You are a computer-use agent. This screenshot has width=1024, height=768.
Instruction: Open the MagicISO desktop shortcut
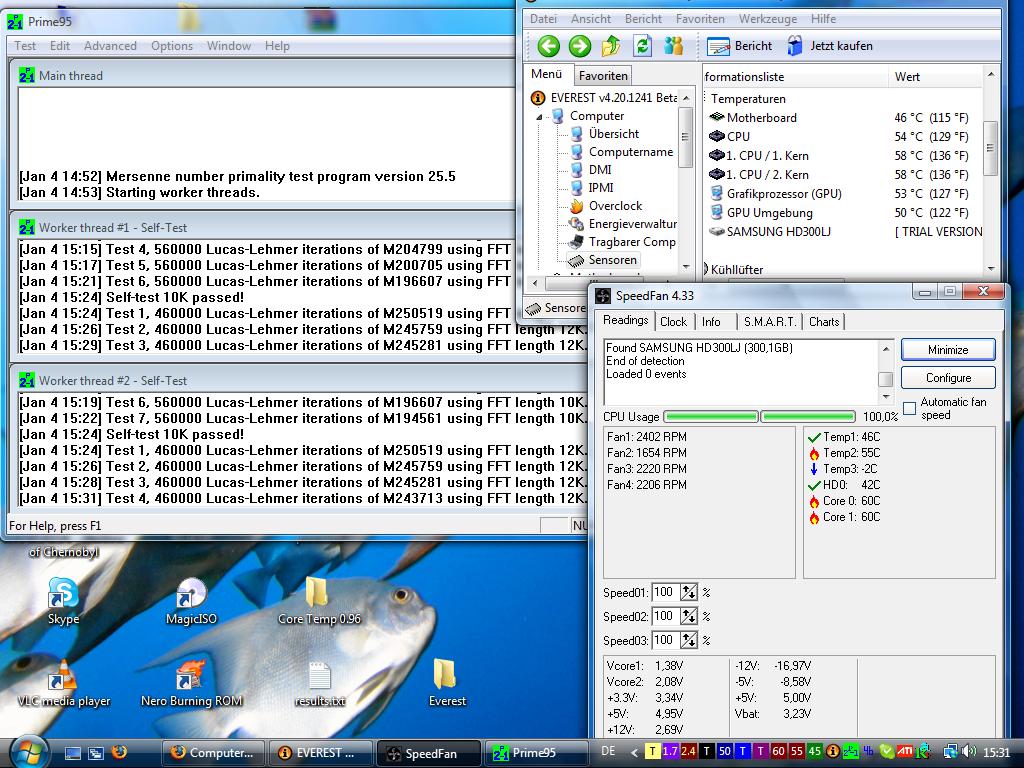[x=191, y=601]
